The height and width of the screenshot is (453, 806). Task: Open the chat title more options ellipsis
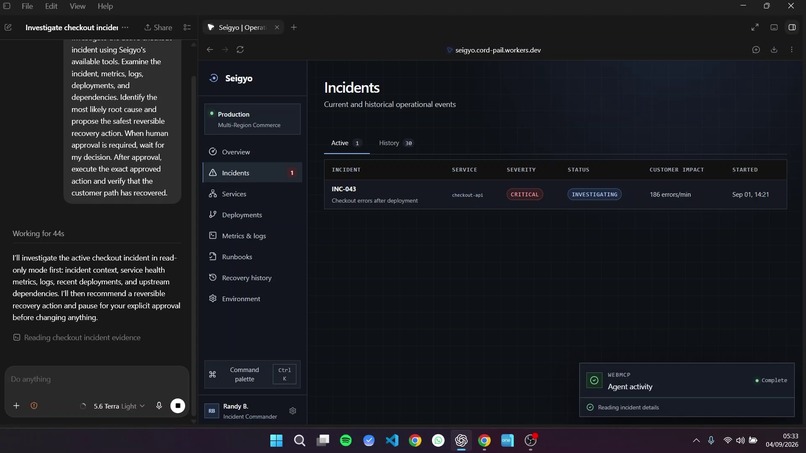[125, 27]
